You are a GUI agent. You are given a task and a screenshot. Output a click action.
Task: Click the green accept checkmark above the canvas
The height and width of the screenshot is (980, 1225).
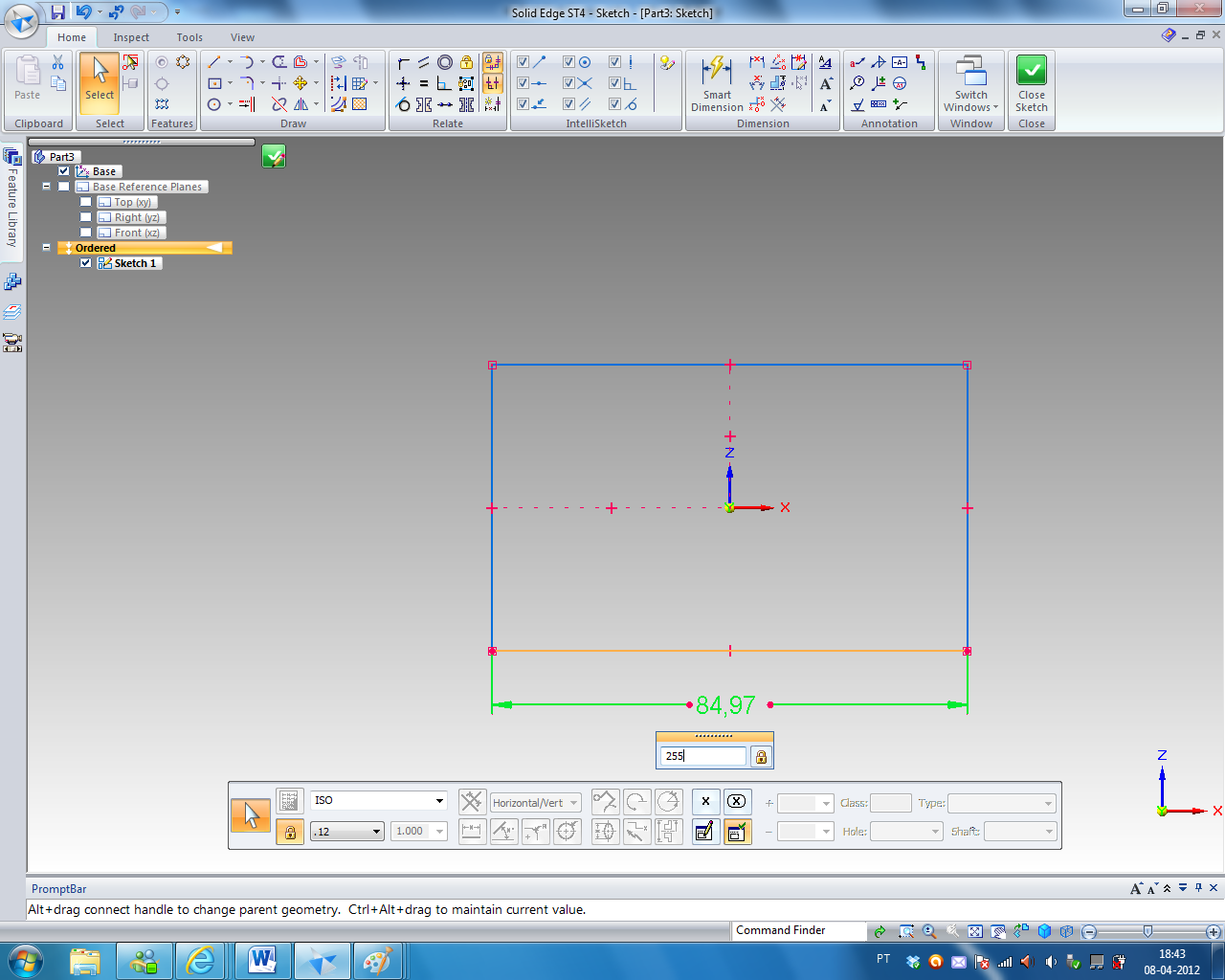point(274,156)
